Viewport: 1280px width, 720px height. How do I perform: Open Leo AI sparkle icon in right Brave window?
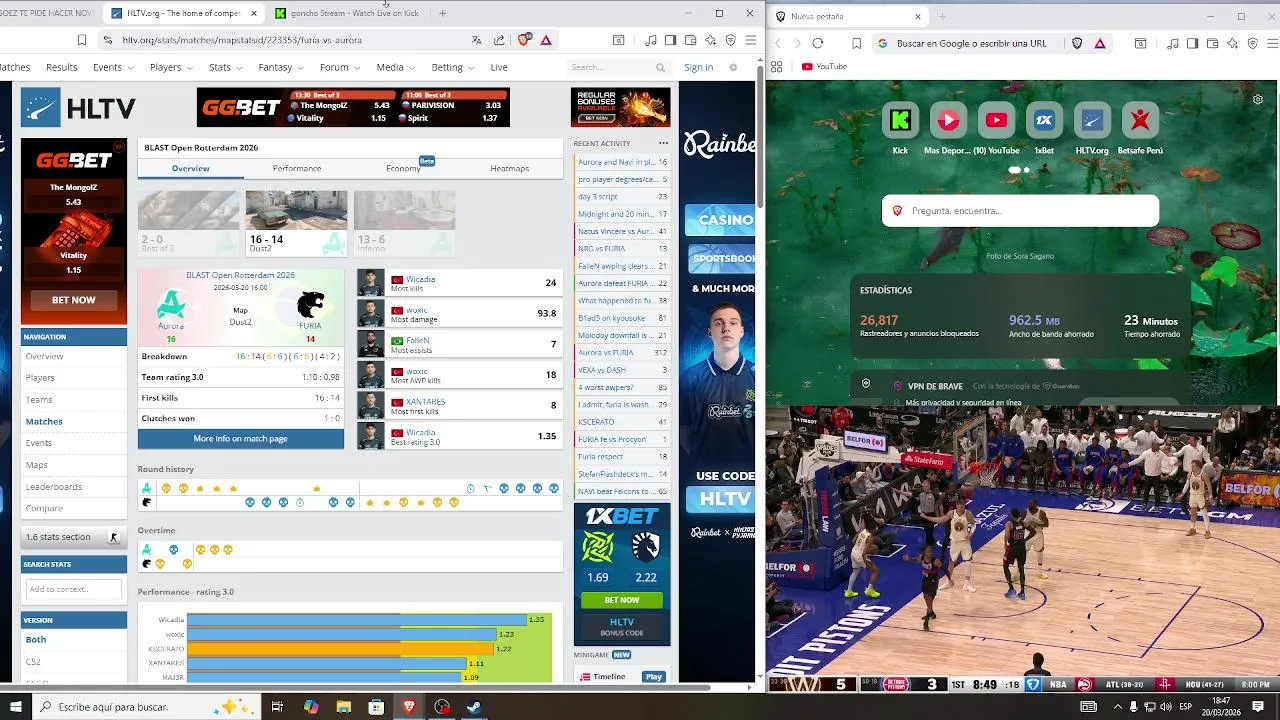[x=1233, y=43]
